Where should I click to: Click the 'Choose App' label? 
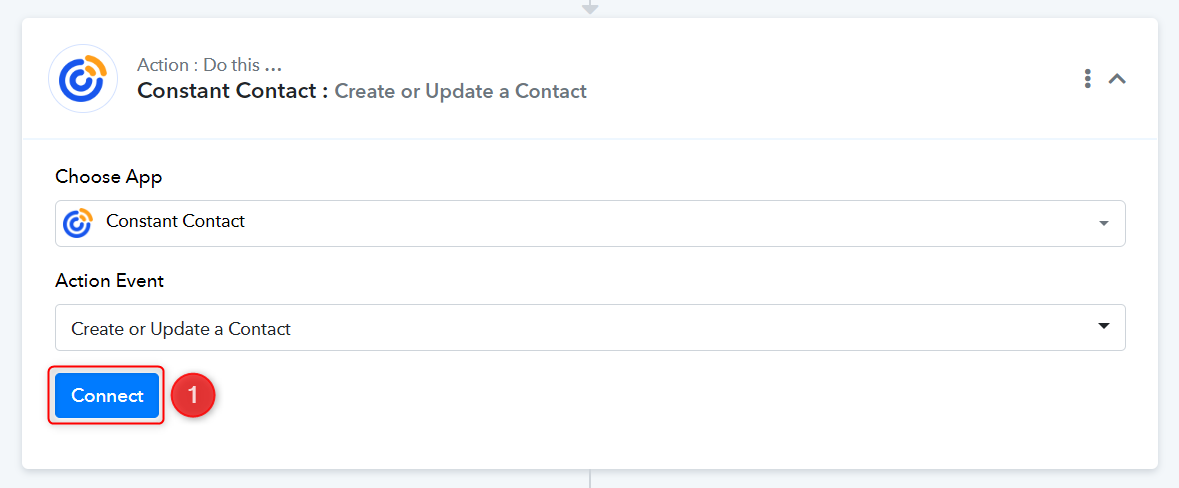pyautogui.click(x=108, y=177)
